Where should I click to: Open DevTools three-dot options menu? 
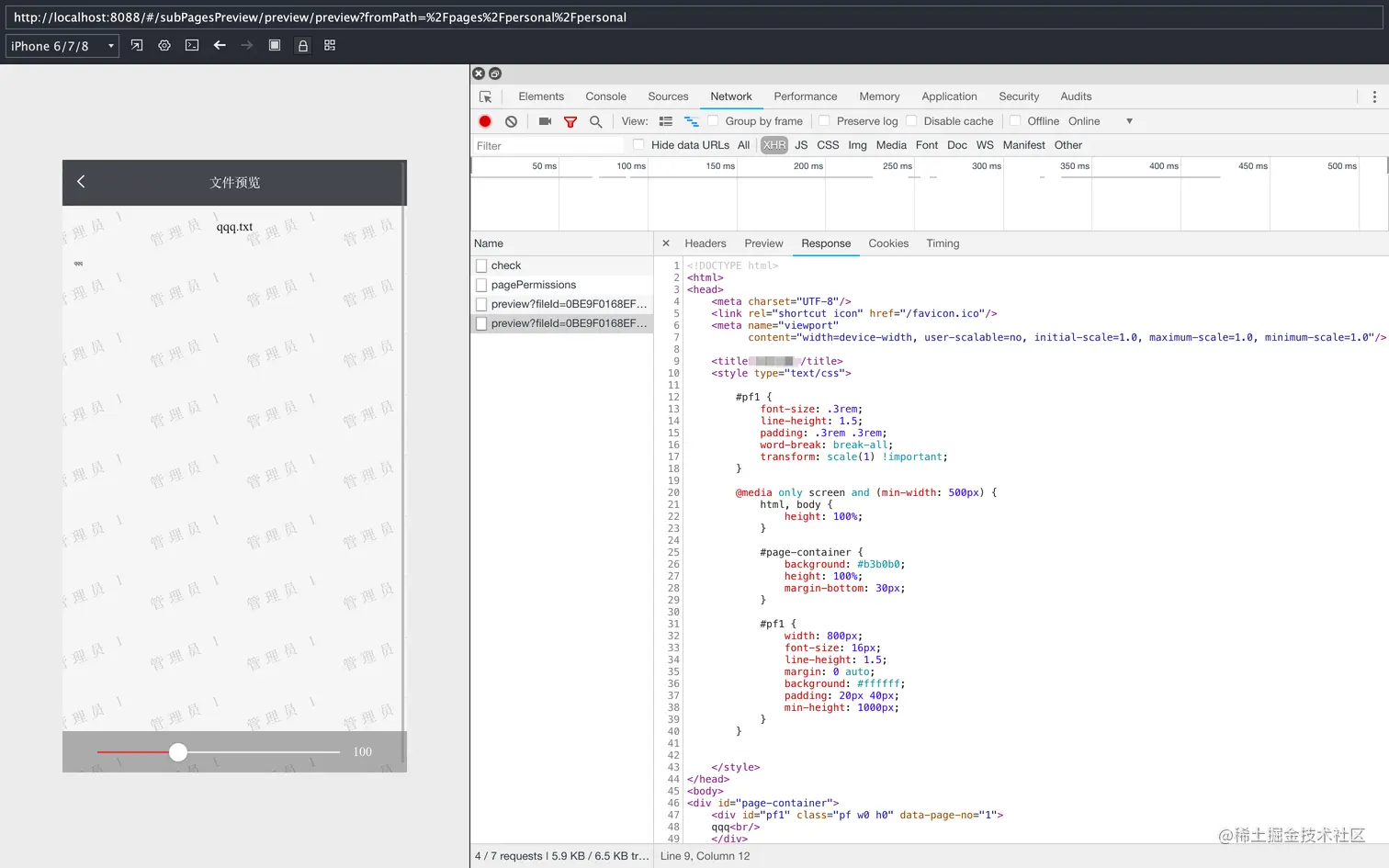[1374, 96]
